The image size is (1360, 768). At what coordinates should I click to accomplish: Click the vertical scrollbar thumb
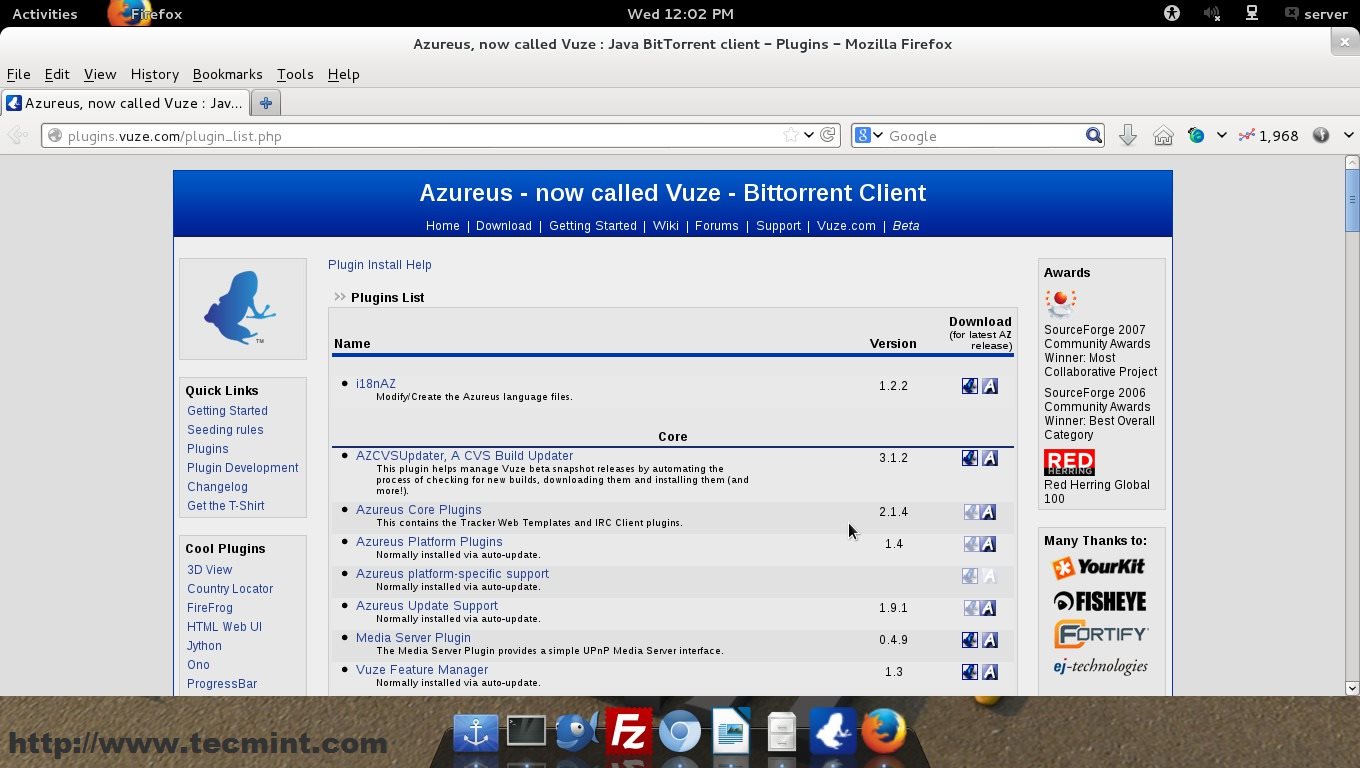point(1352,199)
